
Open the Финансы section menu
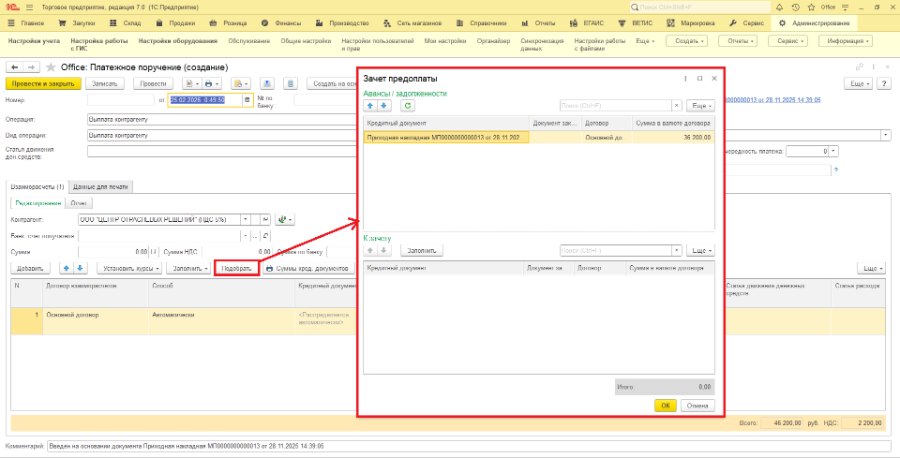(281, 24)
